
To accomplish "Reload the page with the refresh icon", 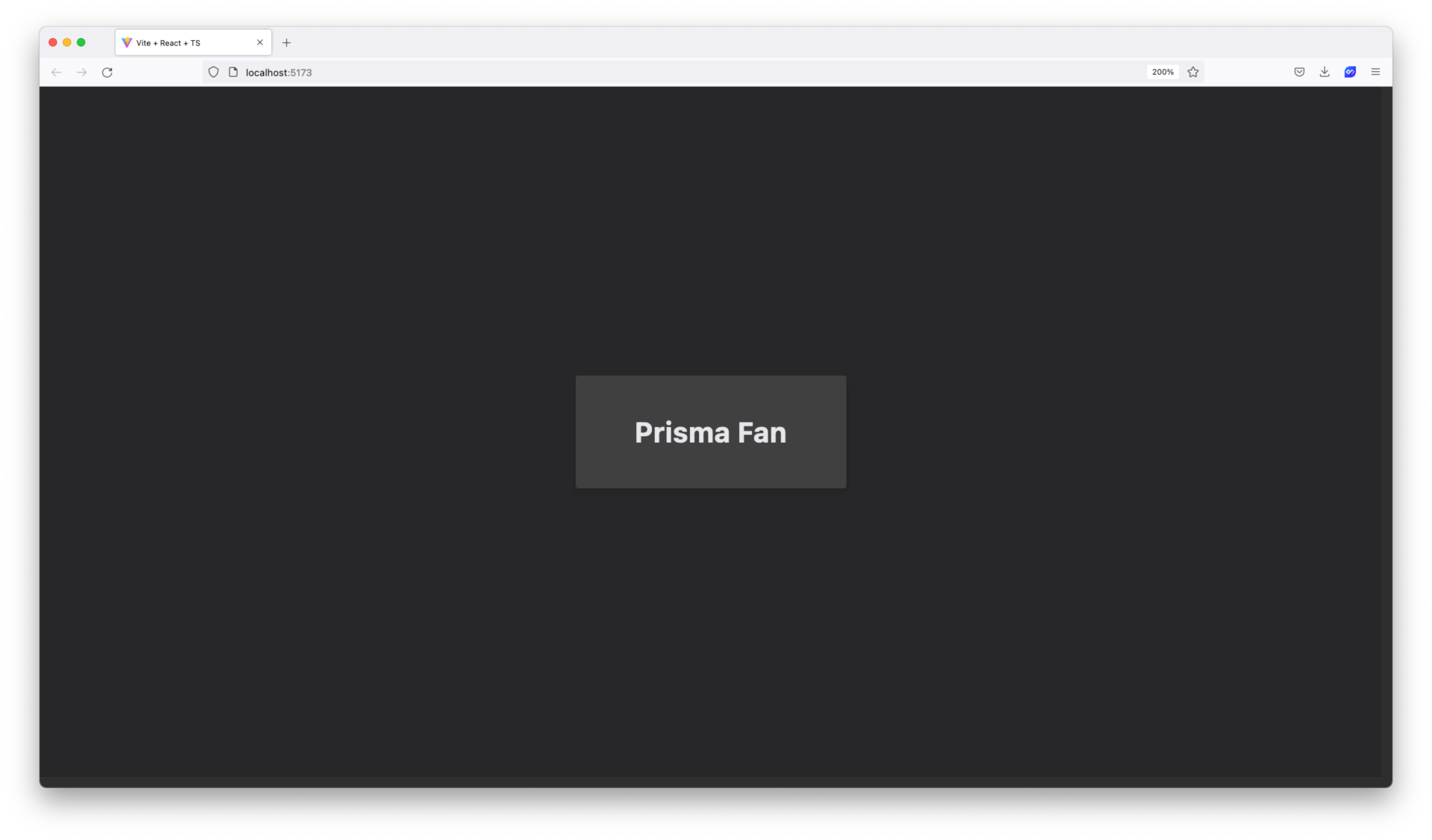I will click(x=107, y=72).
